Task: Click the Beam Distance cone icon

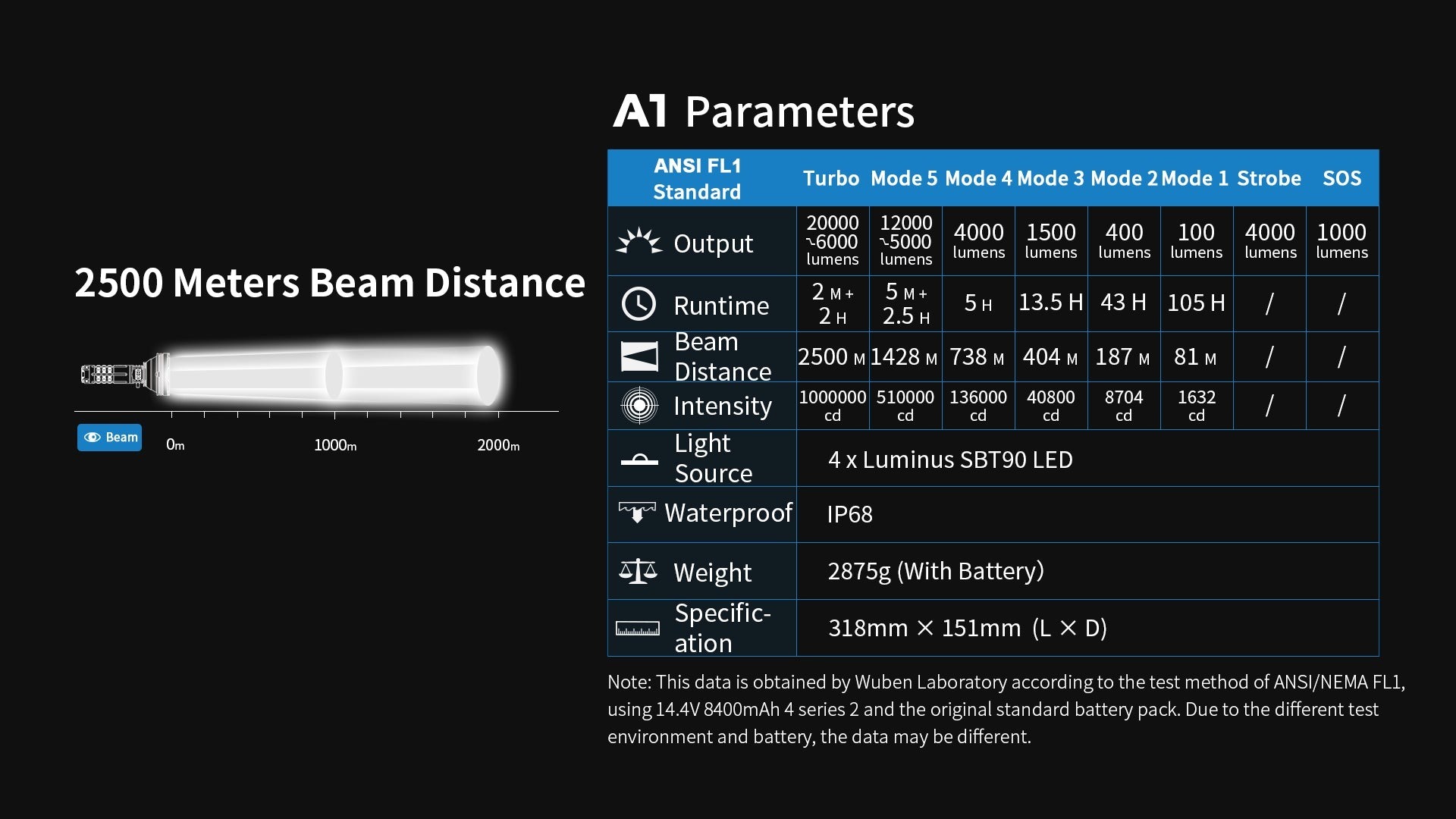Action: [639, 356]
